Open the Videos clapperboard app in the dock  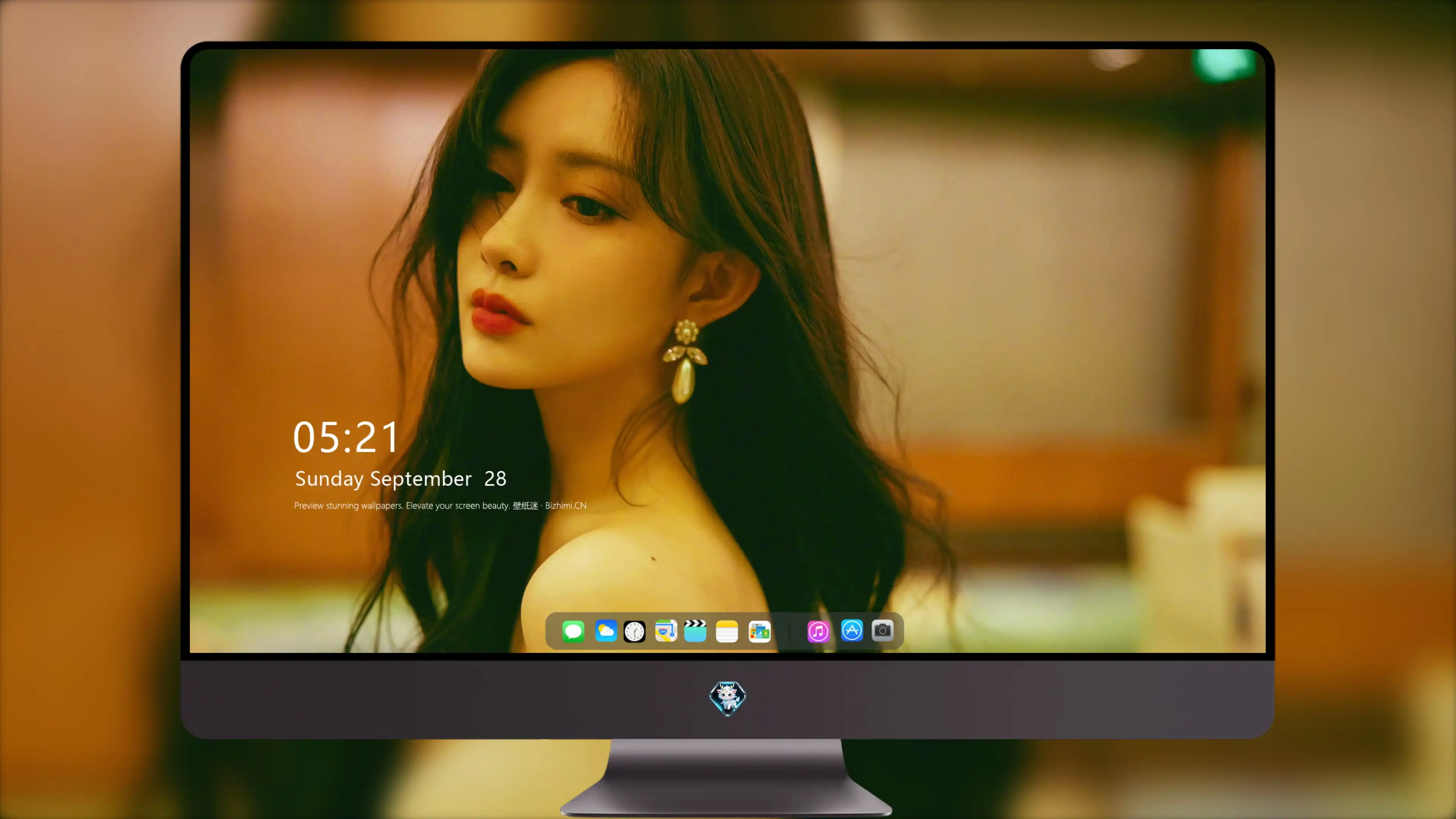695,631
